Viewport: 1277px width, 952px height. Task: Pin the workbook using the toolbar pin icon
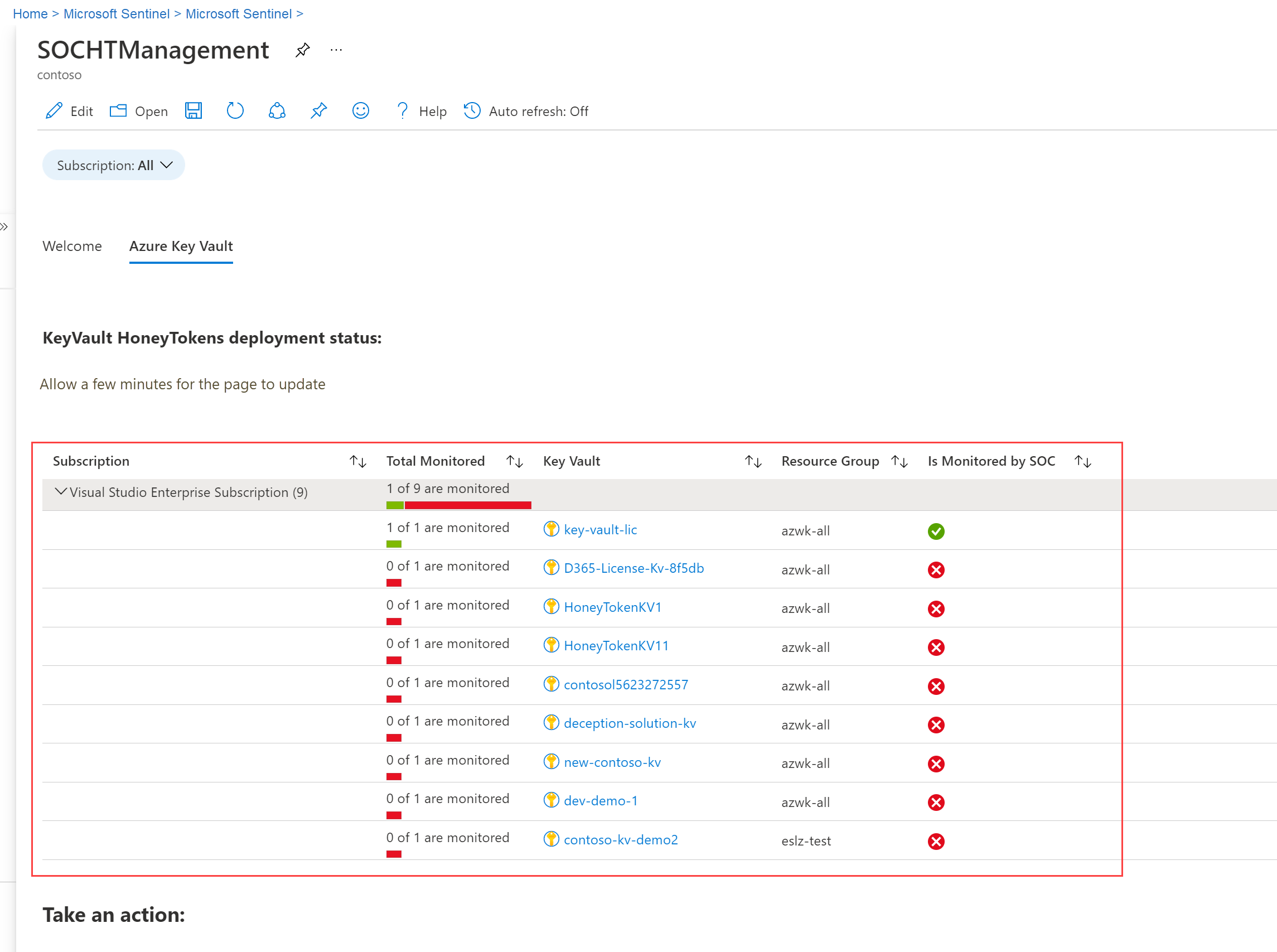[318, 110]
